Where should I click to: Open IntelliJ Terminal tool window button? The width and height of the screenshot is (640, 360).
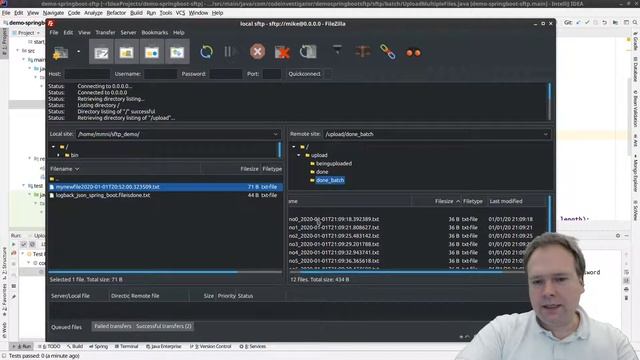click(127, 347)
